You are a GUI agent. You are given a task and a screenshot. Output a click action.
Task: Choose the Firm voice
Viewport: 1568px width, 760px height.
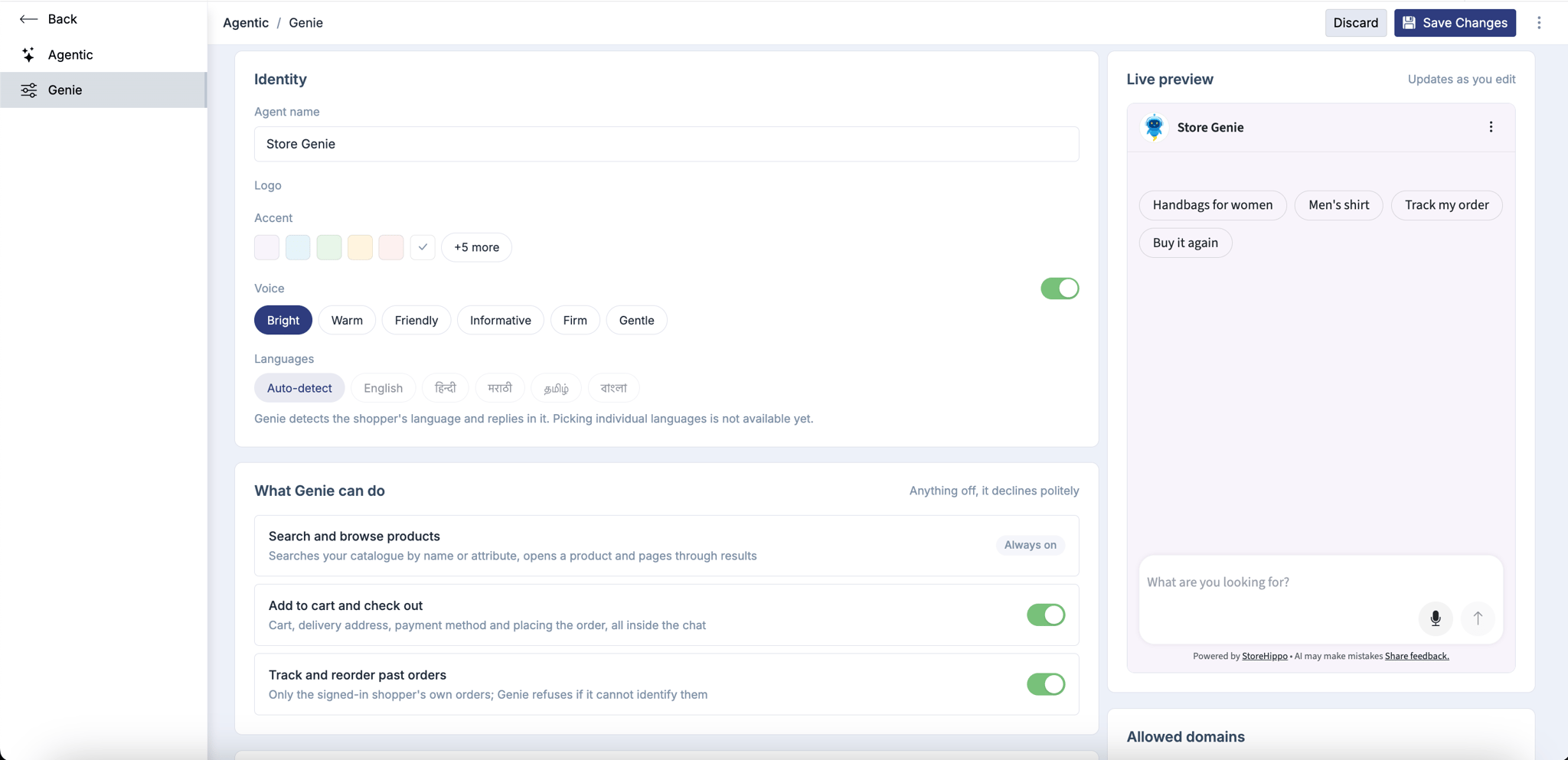click(x=575, y=320)
